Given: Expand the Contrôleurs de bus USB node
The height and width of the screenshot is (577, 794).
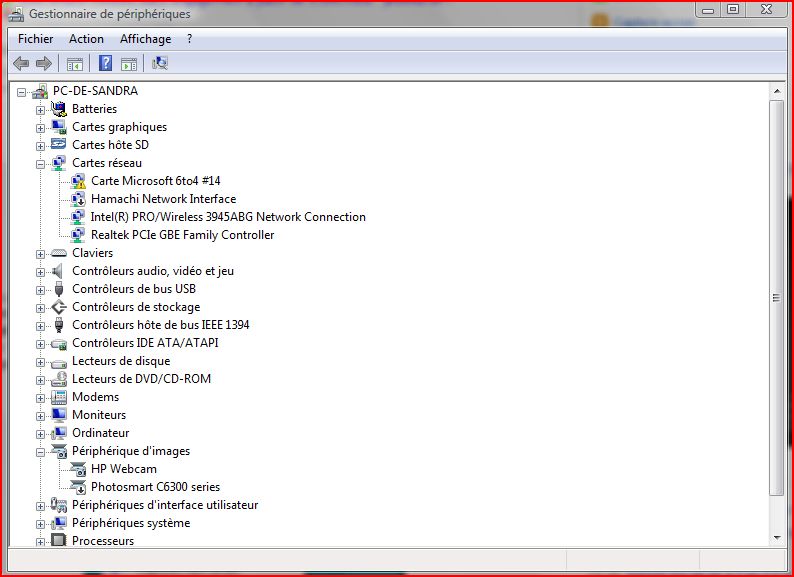Looking at the screenshot, I should tap(41, 289).
